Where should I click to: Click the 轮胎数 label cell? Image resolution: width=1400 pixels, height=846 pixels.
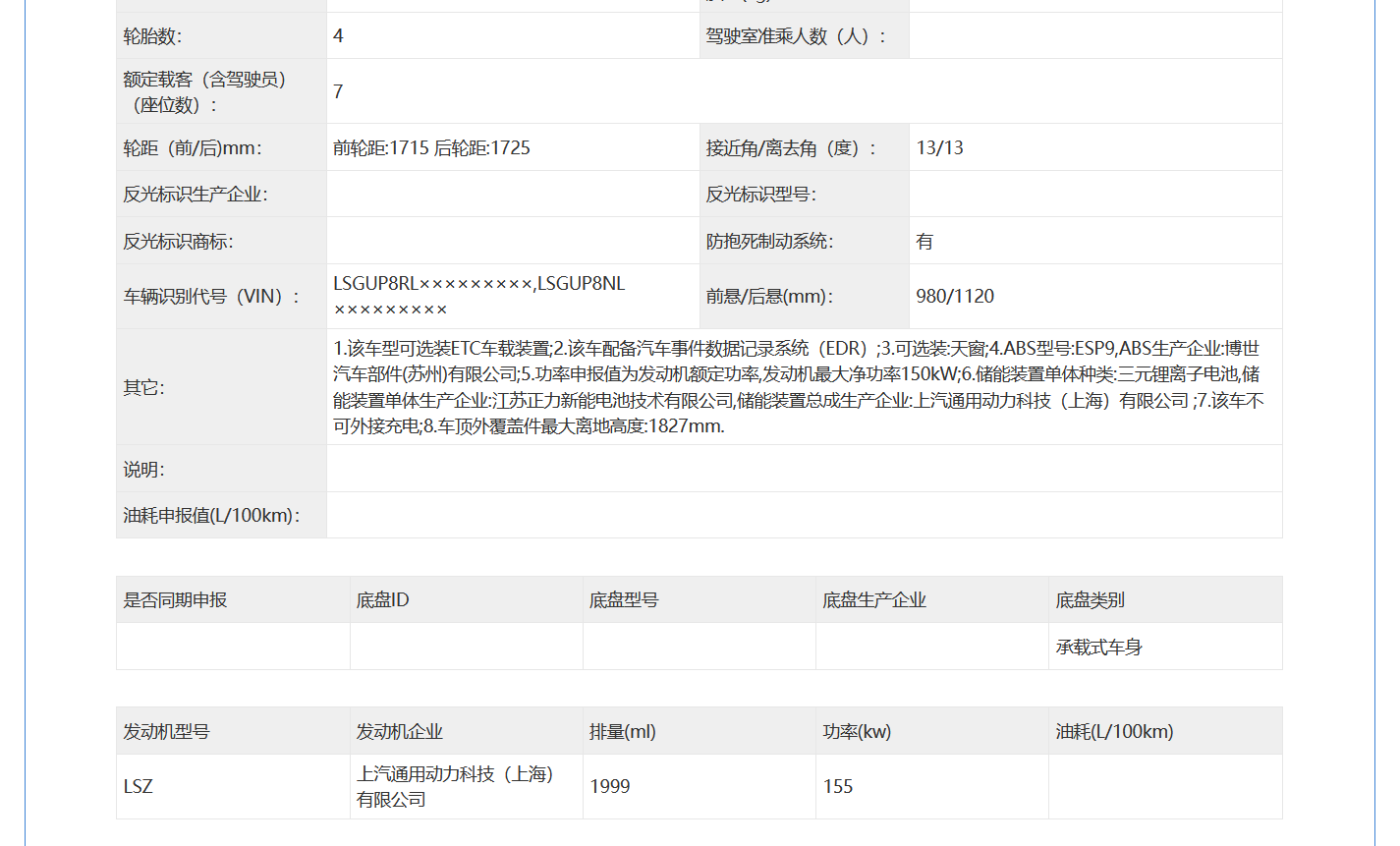pyautogui.click(x=152, y=36)
